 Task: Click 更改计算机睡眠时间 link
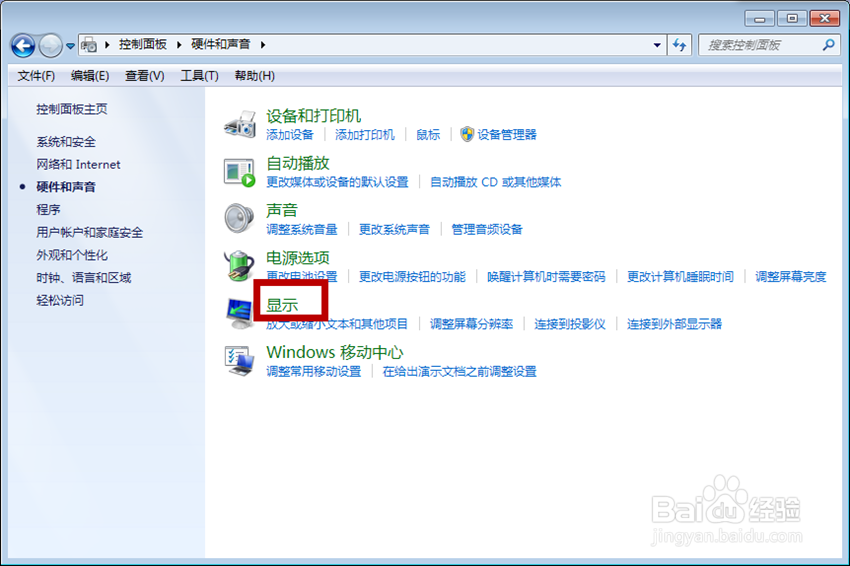pos(680,276)
